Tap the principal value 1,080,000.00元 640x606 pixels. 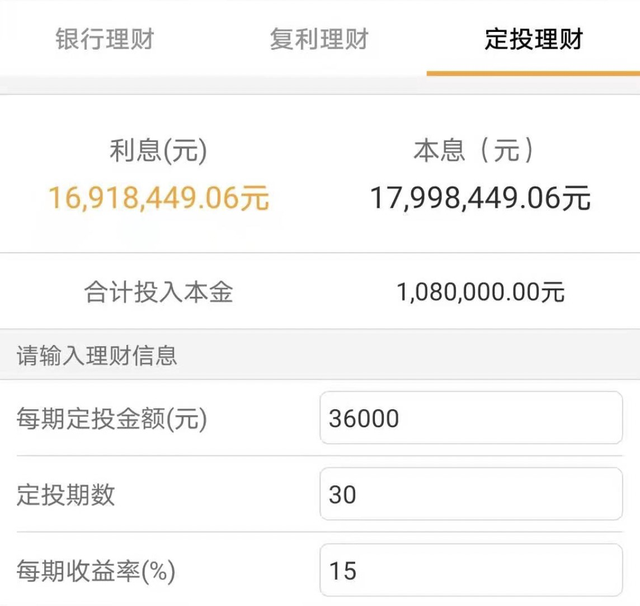(480, 292)
